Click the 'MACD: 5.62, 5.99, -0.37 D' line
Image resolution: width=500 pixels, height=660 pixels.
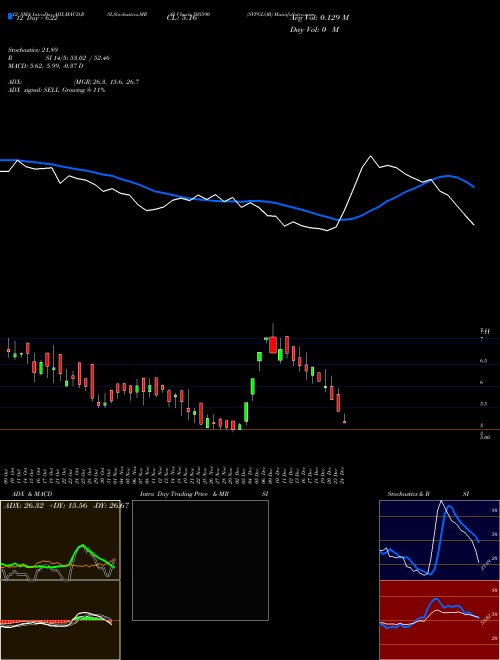tap(45, 66)
